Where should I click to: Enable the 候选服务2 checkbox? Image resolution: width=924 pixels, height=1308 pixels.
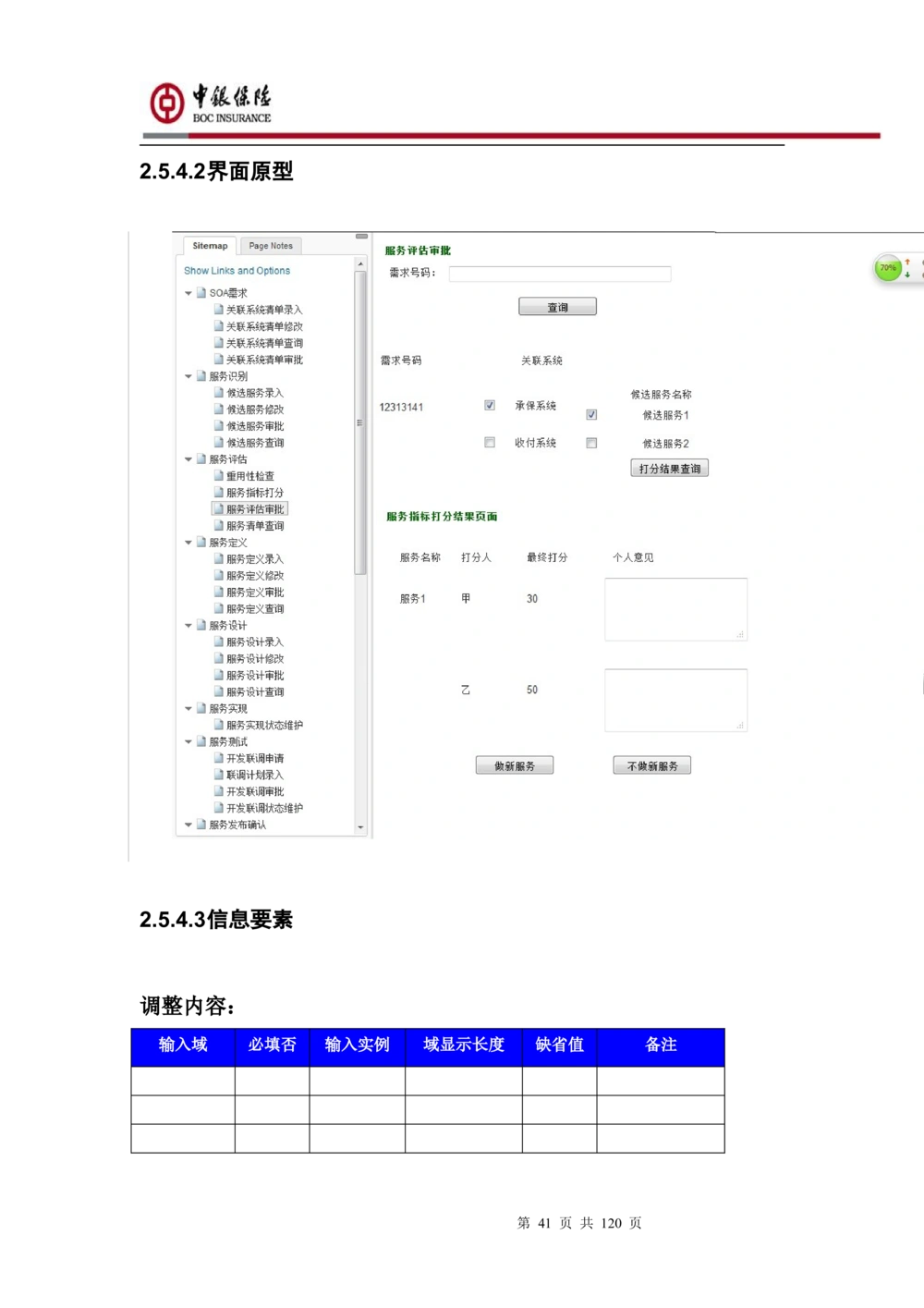(x=591, y=444)
